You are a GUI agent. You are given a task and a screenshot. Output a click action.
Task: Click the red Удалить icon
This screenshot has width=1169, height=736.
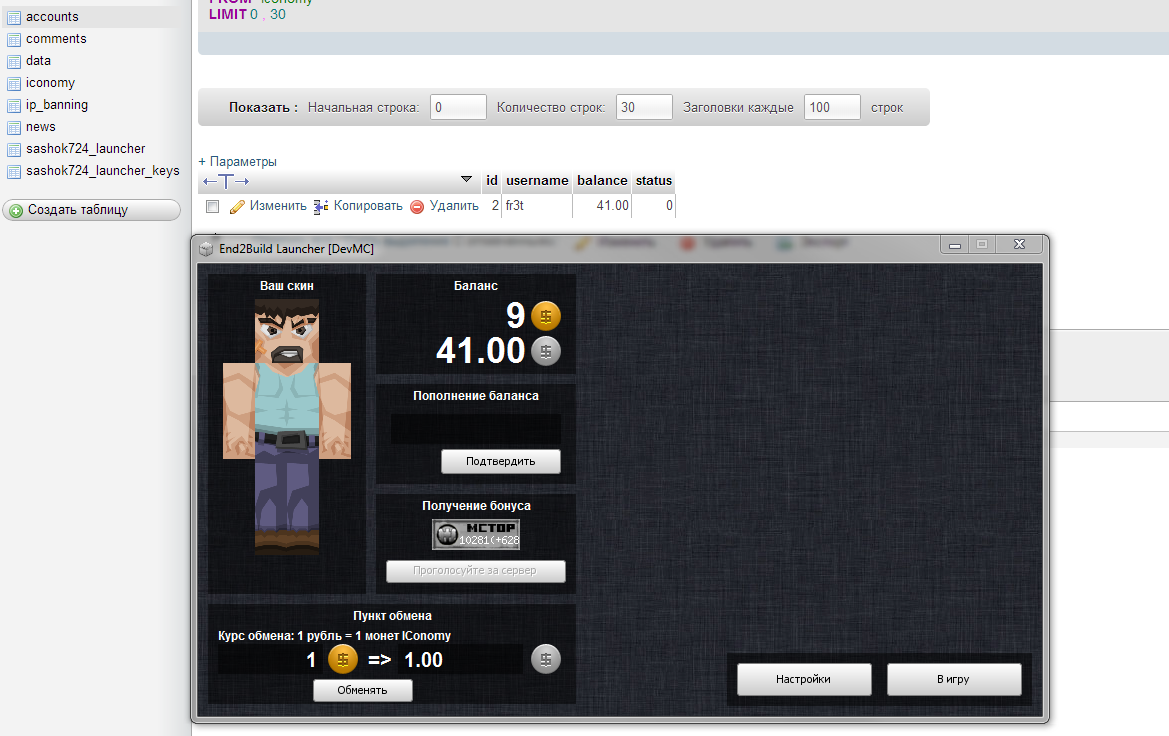coord(417,207)
